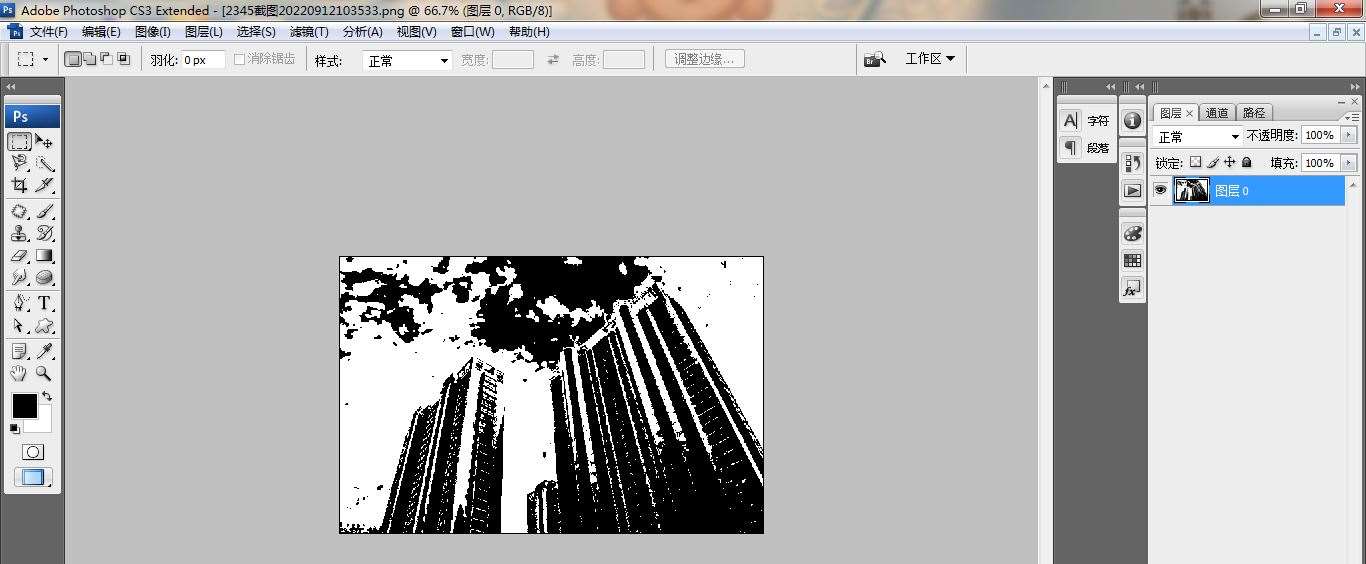Click the black foreground color swatch

point(24,405)
